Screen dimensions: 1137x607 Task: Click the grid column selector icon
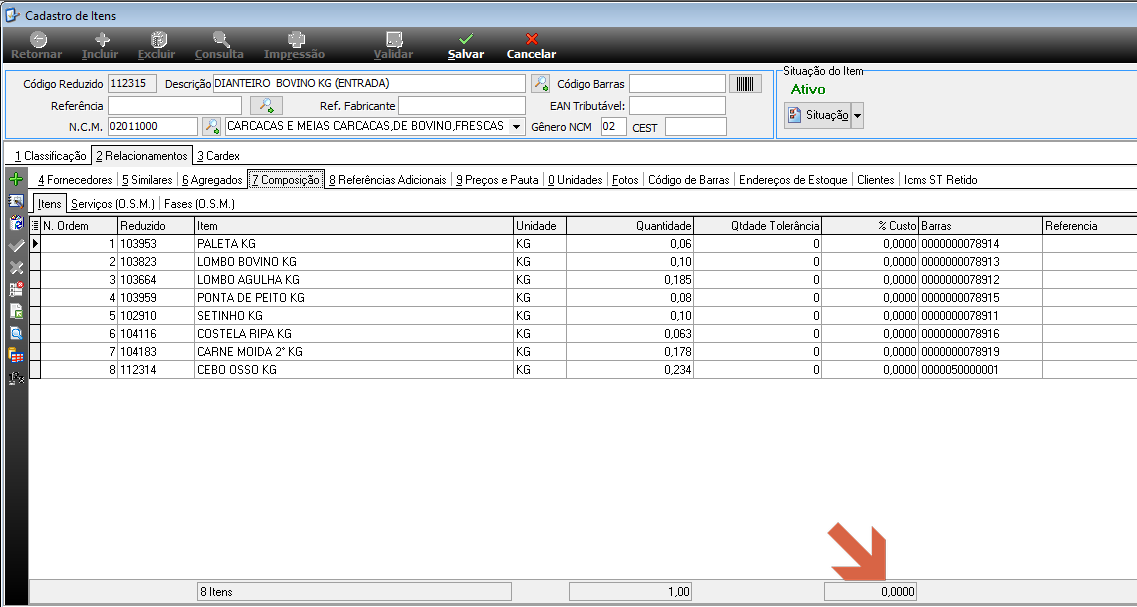tap(35, 226)
